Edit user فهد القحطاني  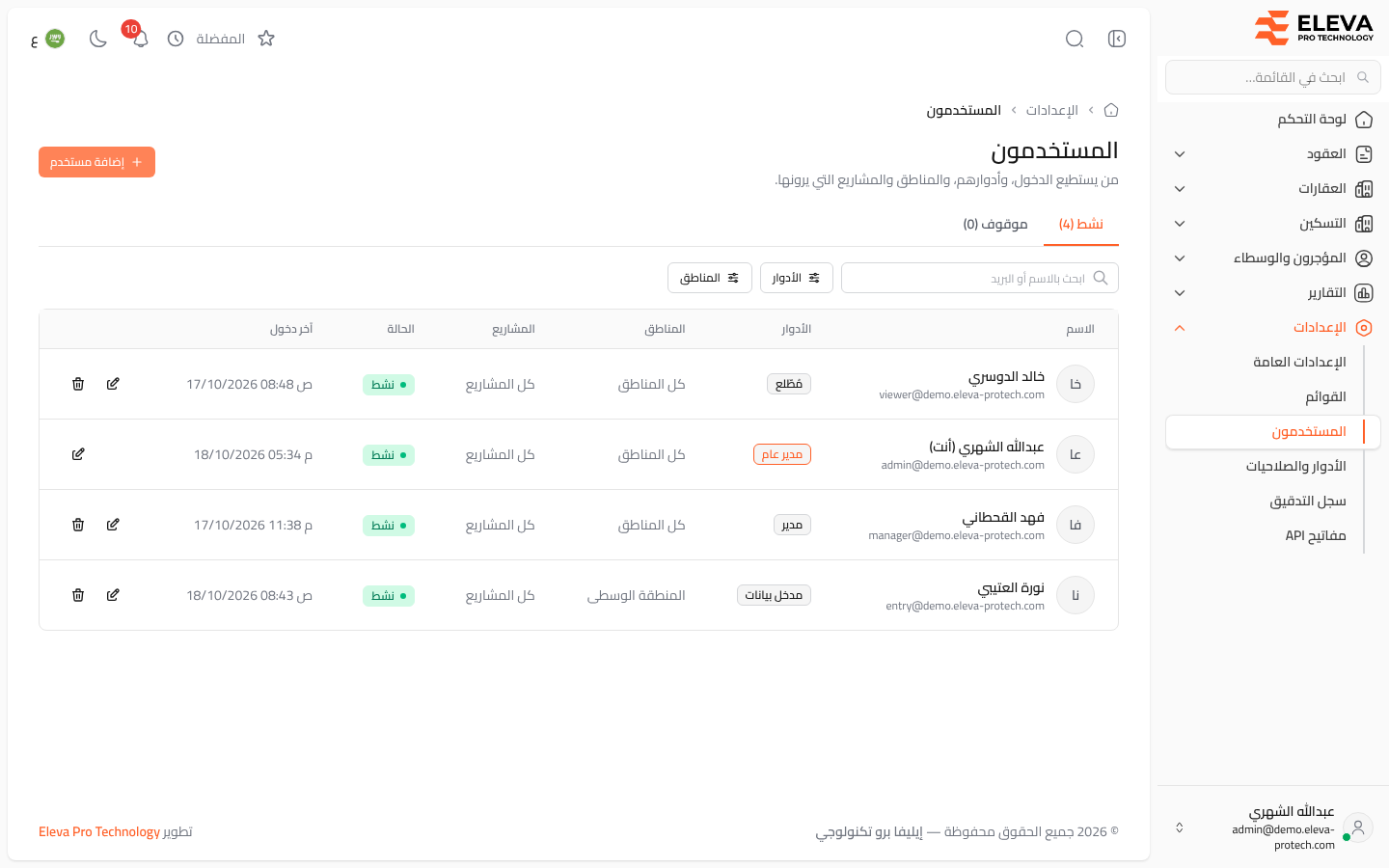[113, 525]
